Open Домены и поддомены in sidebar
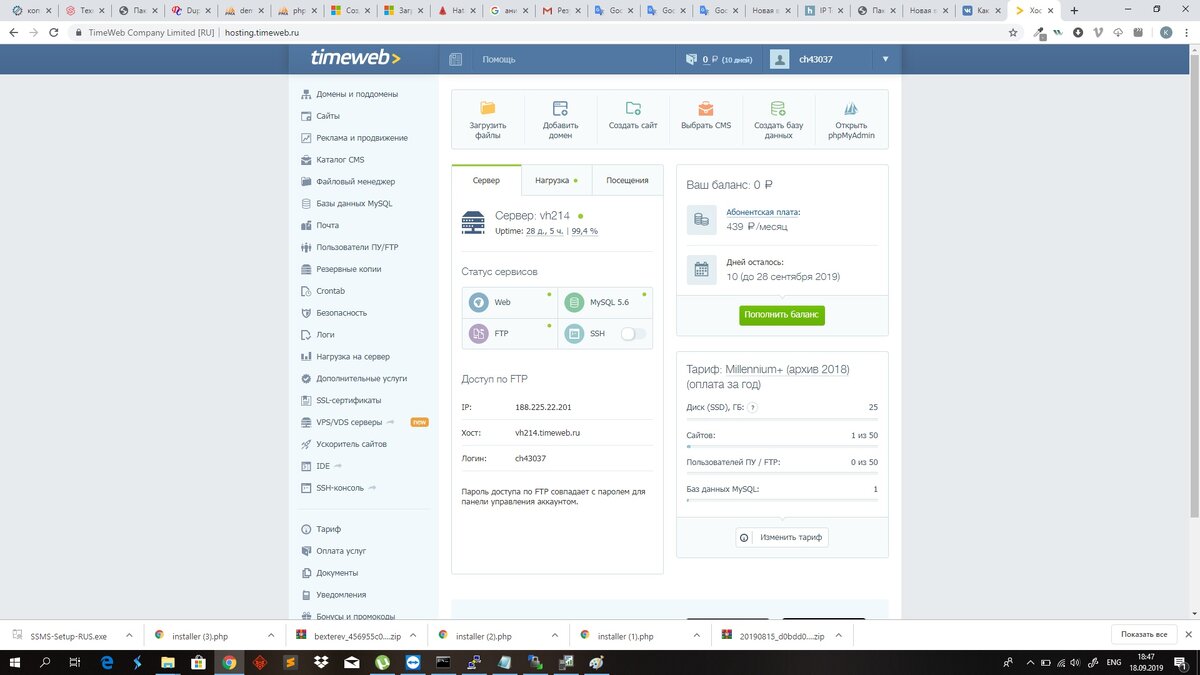Viewport: 1200px width, 675px height. pos(357,94)
